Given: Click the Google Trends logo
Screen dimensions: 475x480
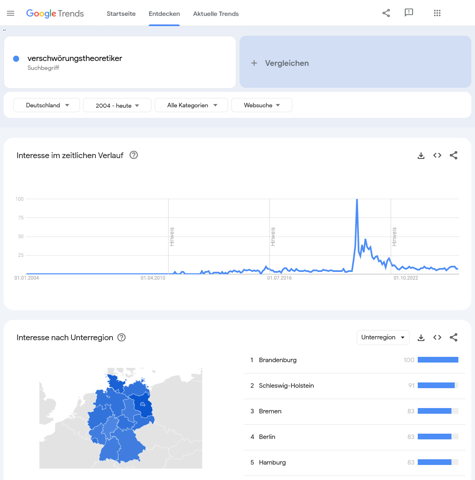Looking at the screenshot, I should coord(55,13).
